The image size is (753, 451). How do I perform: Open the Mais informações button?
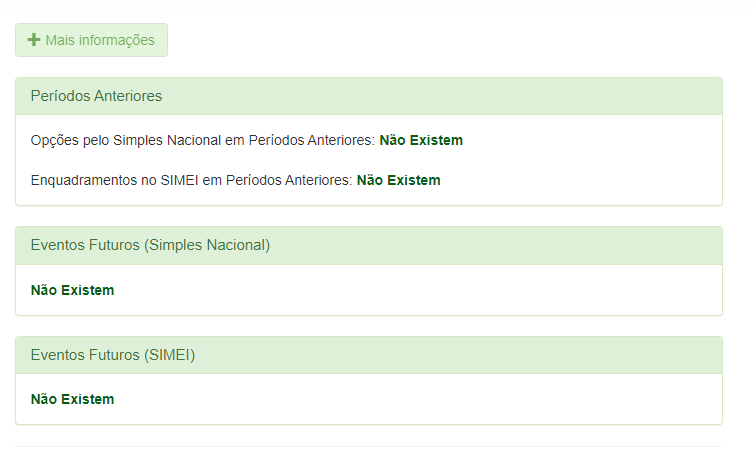tap(91, 40)
